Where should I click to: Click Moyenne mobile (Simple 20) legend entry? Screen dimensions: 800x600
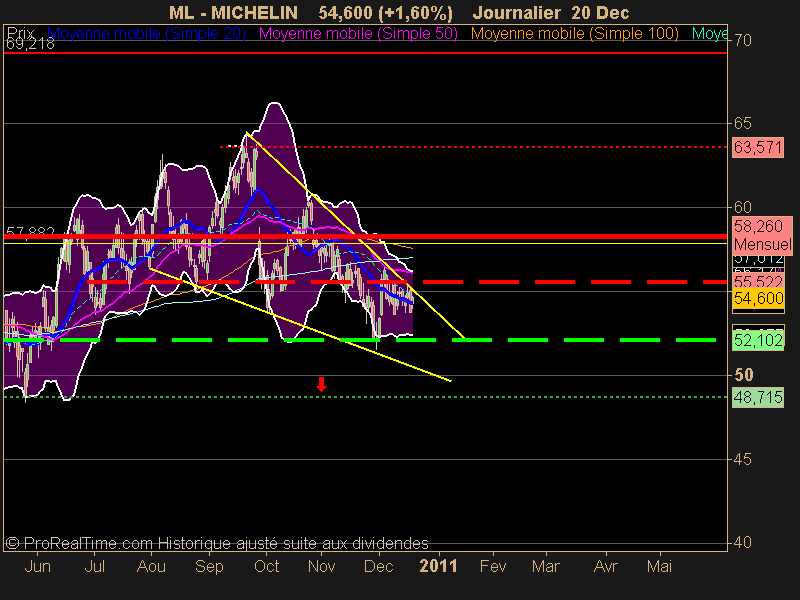(146, 34)
